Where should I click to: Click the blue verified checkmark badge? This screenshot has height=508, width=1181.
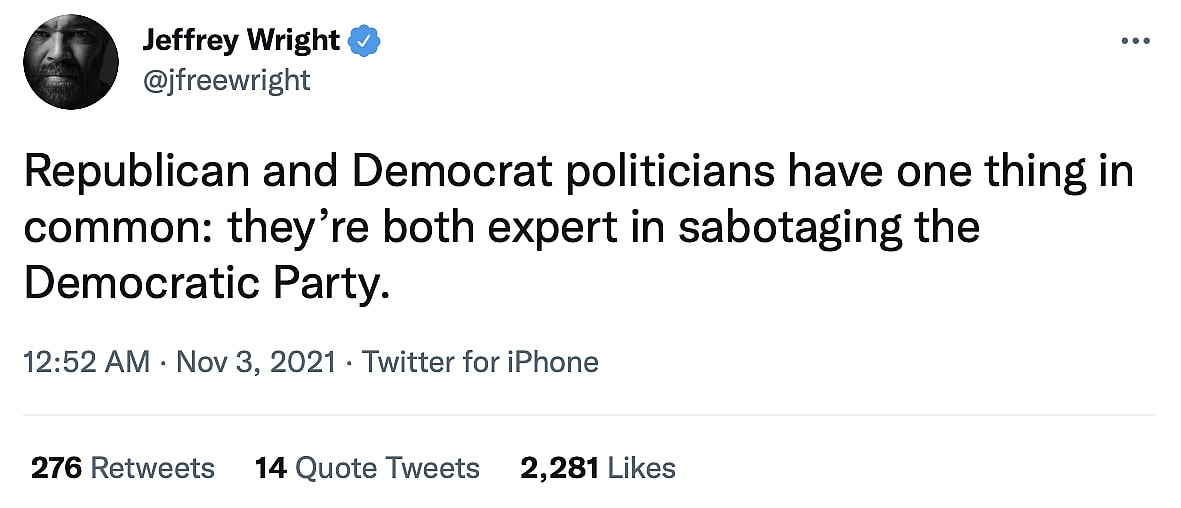pos(364,41)
